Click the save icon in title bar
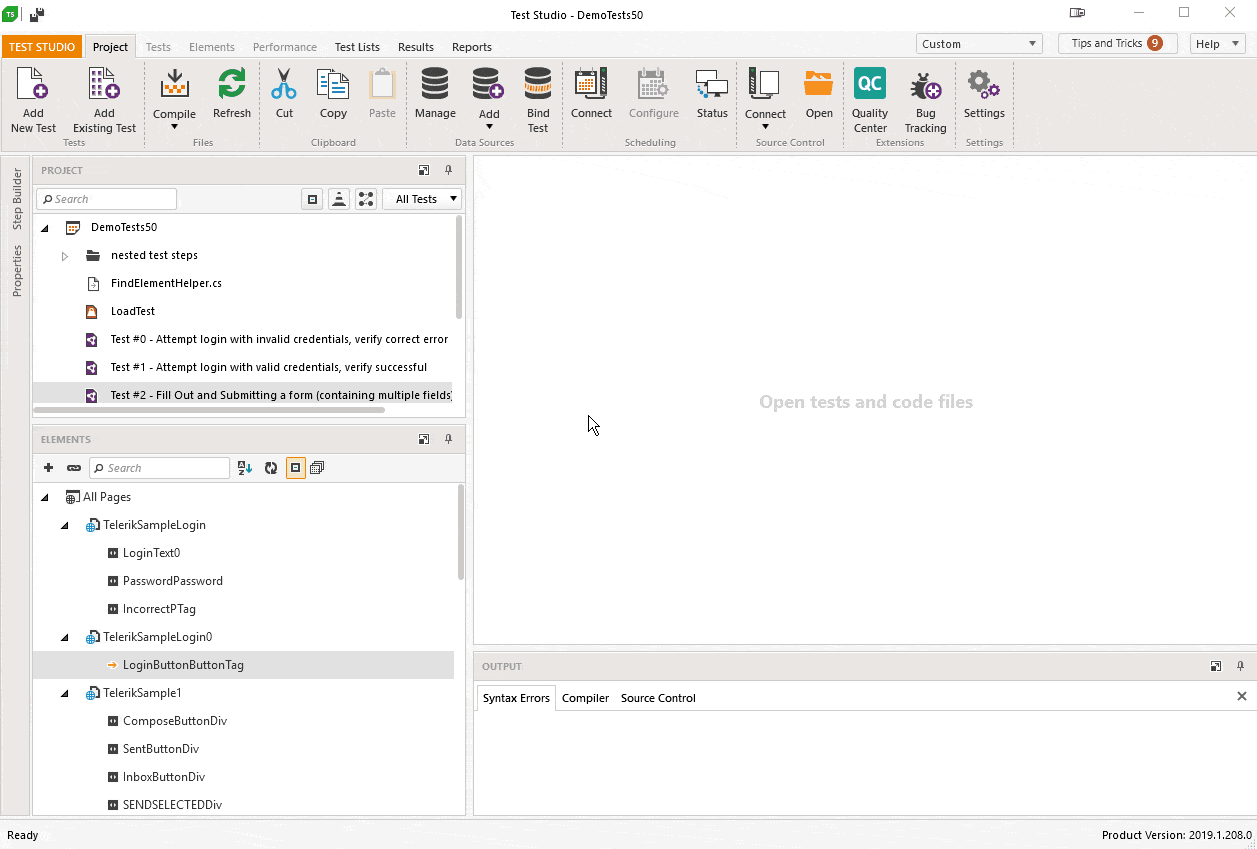The height and width of the screenshot is (849, 1257). point(37,15)
